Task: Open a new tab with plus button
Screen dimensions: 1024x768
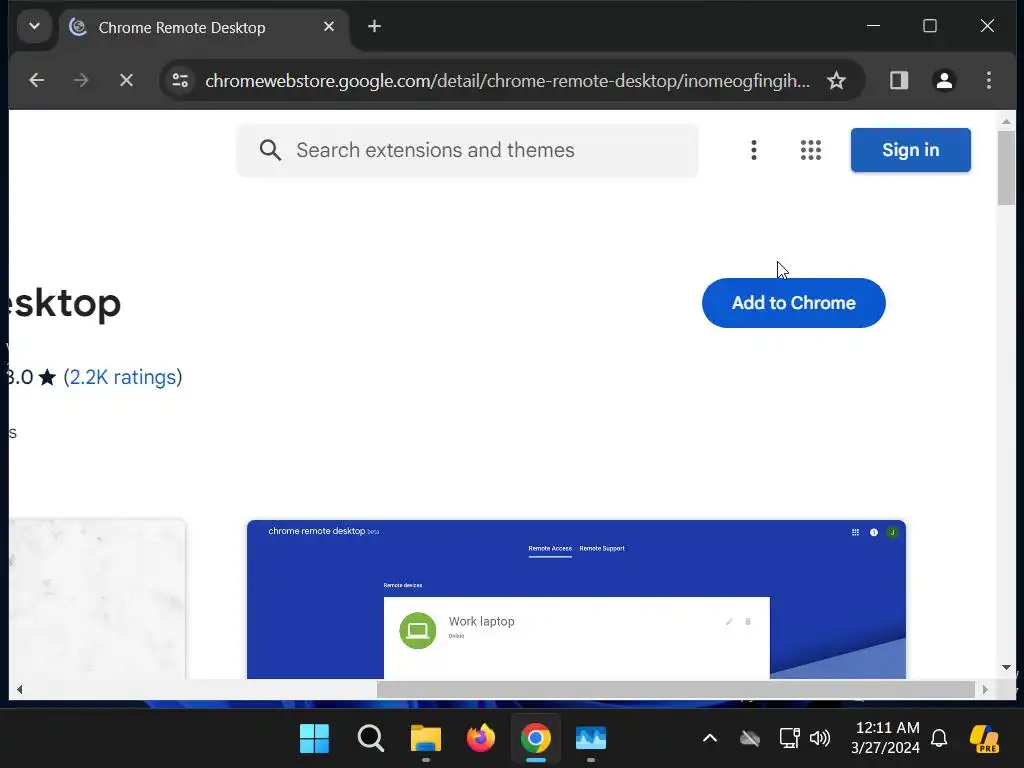Action: pyautogui.click(x=374, y=27)
